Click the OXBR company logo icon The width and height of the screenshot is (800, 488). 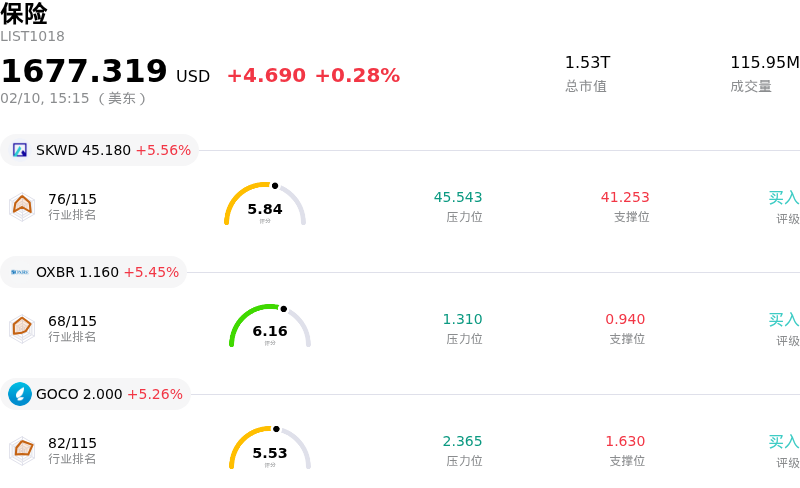[x=20, y=272]
